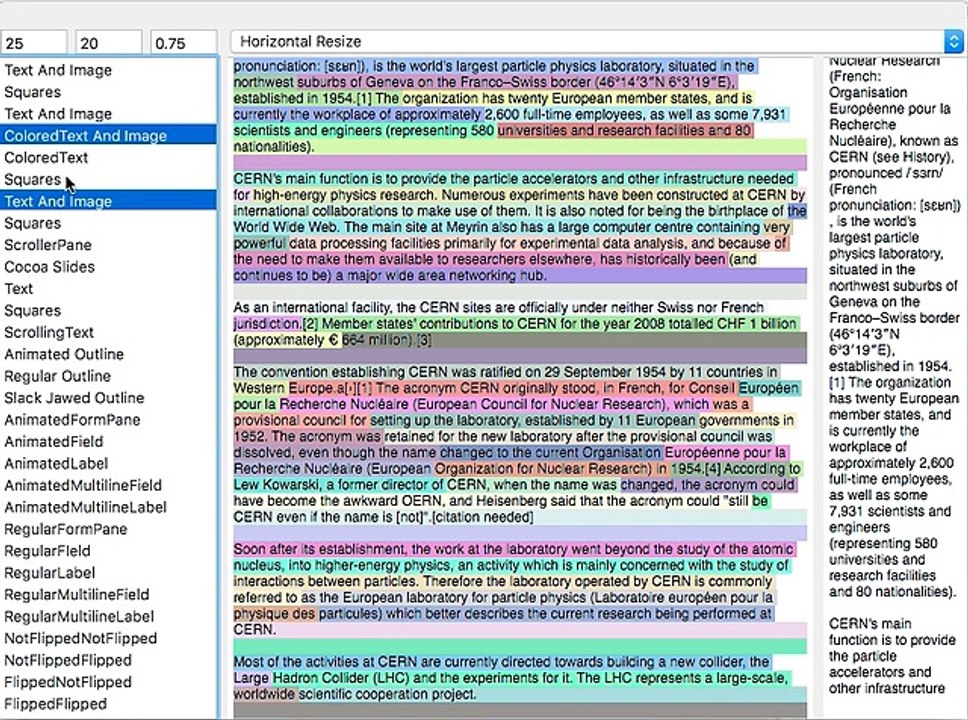Select the Squares row directly above ScrollerPane
The image size is (968, 720).
coord(109,224)
